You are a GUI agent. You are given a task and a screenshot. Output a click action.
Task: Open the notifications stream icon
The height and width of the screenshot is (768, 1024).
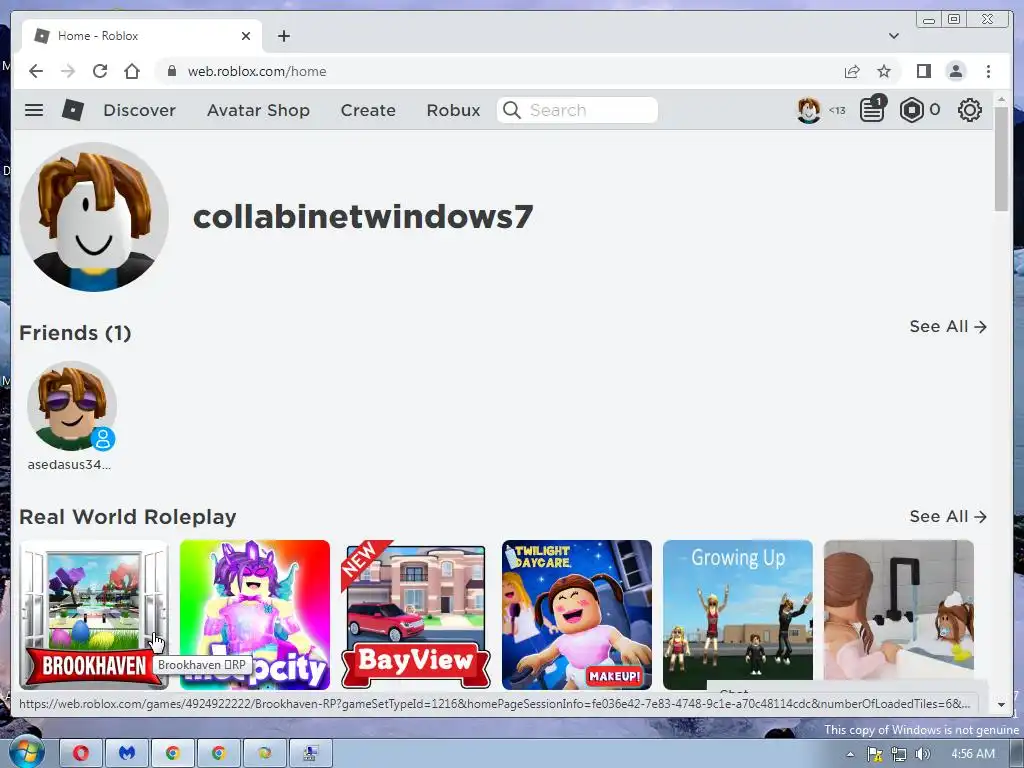pos(872,110)
